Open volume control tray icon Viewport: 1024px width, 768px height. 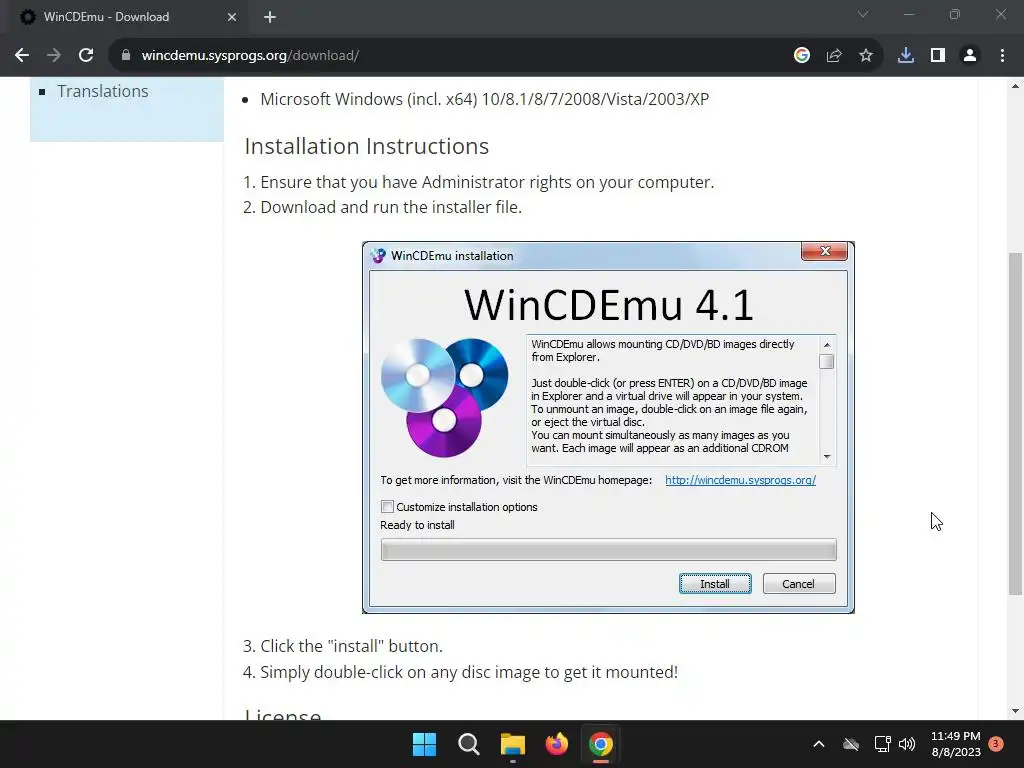(907, 744)
